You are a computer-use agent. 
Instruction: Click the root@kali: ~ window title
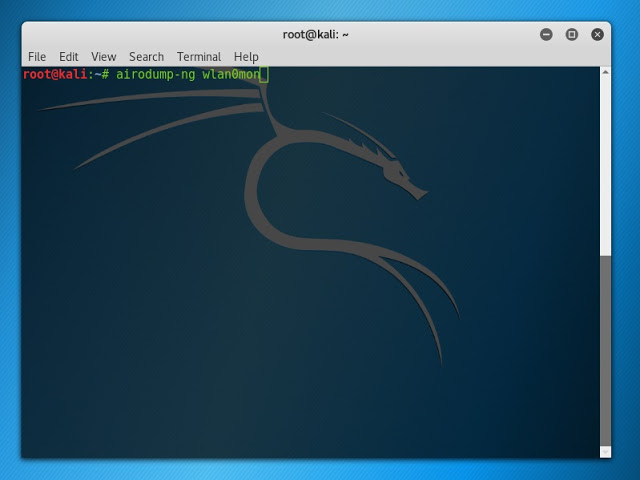[x=316, y=35]
